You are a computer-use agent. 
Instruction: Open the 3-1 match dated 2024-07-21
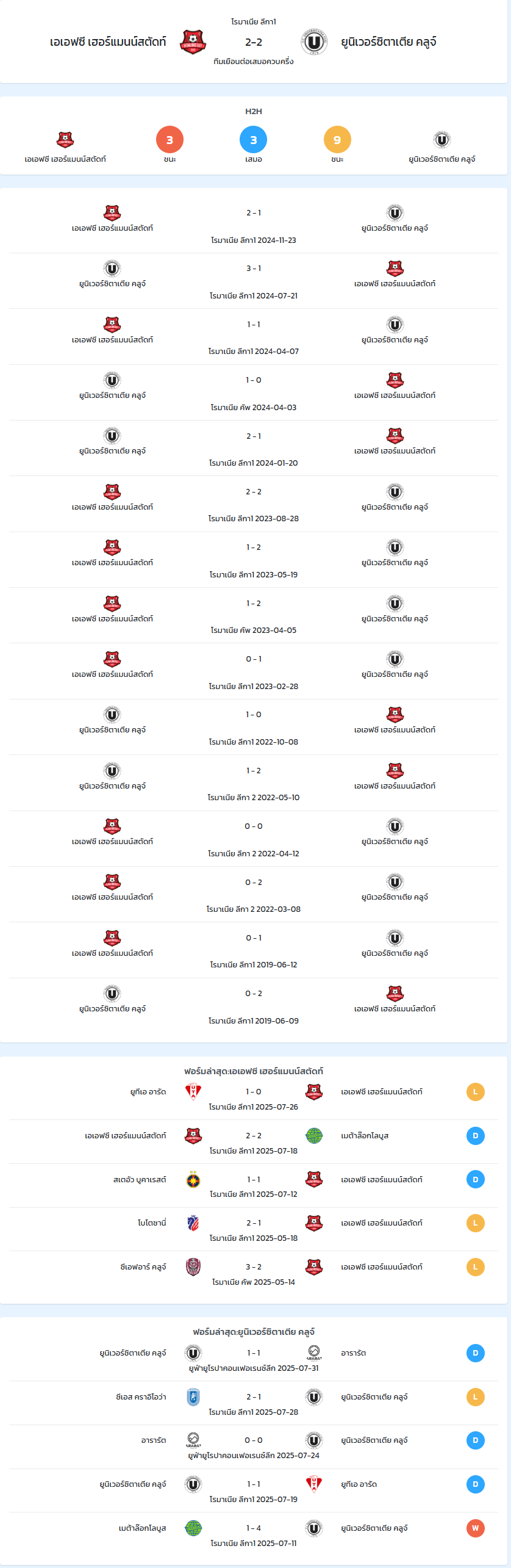254,281
